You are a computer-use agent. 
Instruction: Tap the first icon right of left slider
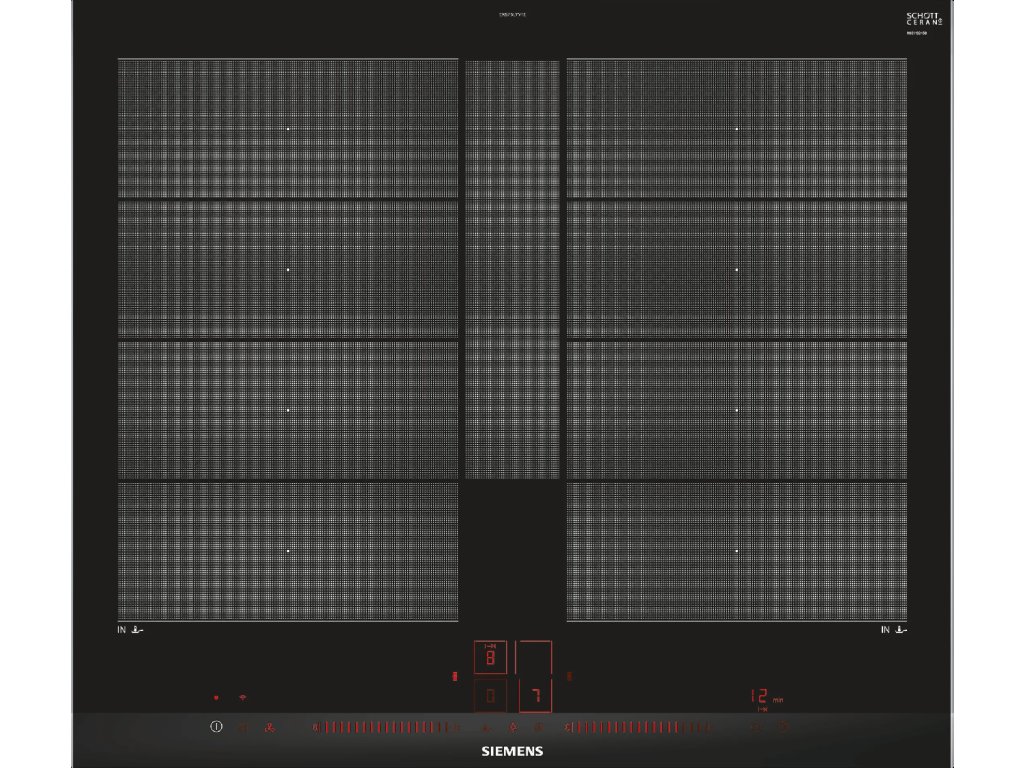pos(486,728)
